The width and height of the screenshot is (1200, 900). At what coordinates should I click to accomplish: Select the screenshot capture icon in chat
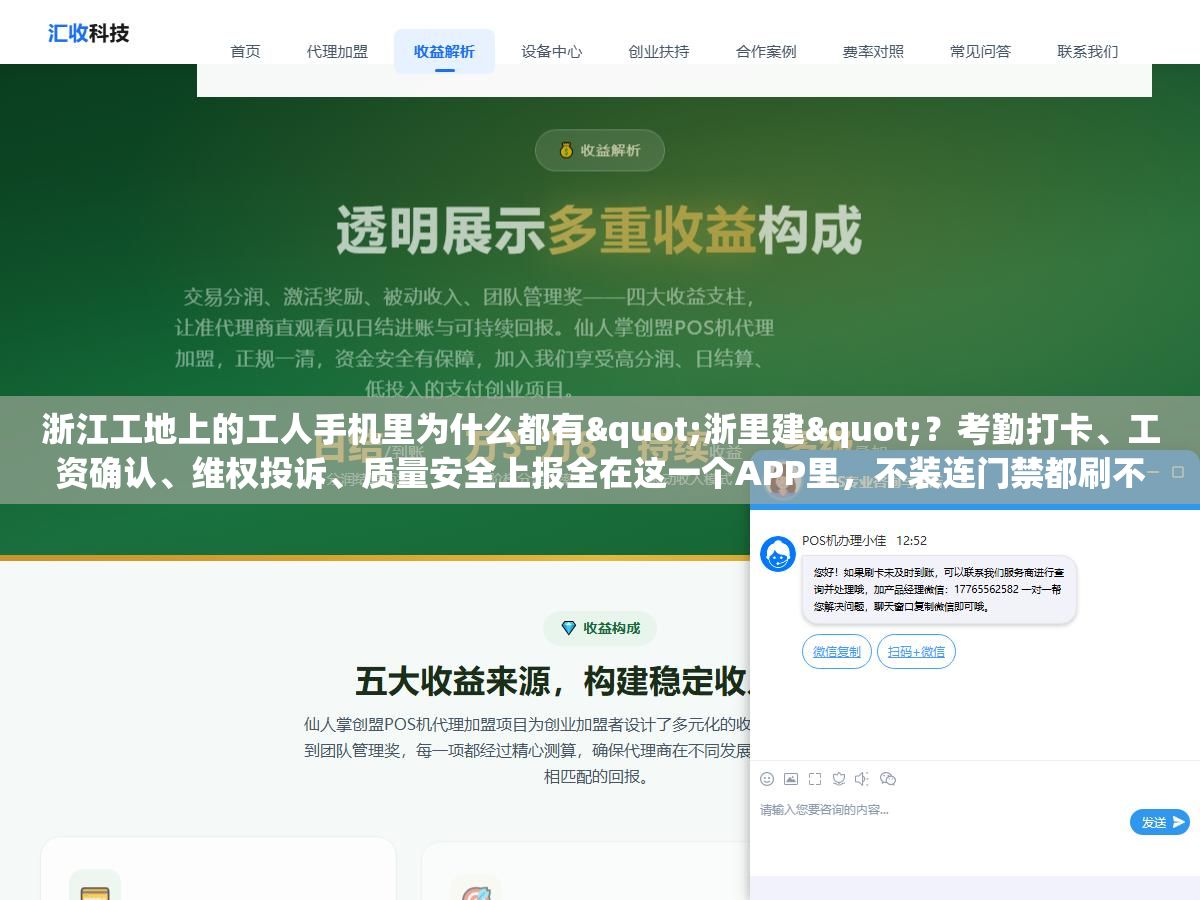coord(815,779)
